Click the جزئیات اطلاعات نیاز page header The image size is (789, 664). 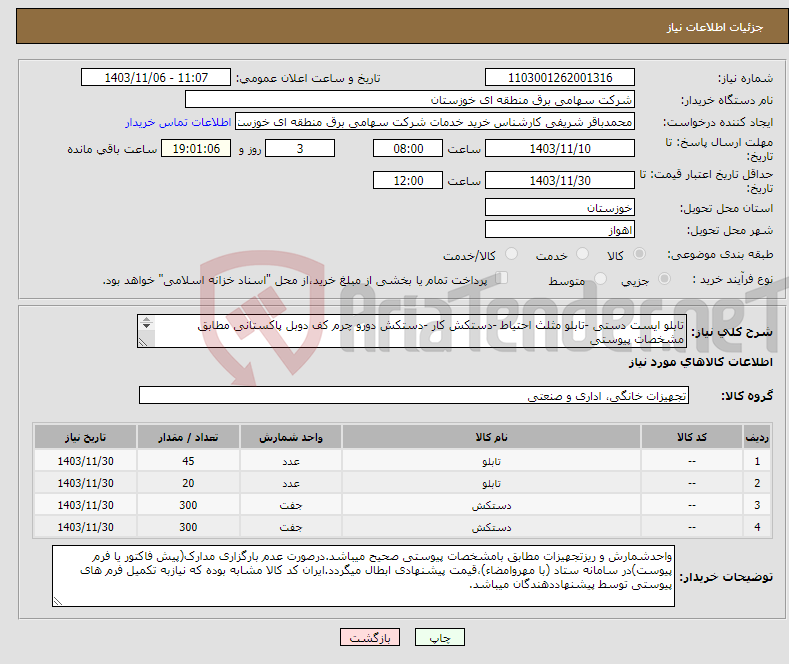[x=715, y=27]
